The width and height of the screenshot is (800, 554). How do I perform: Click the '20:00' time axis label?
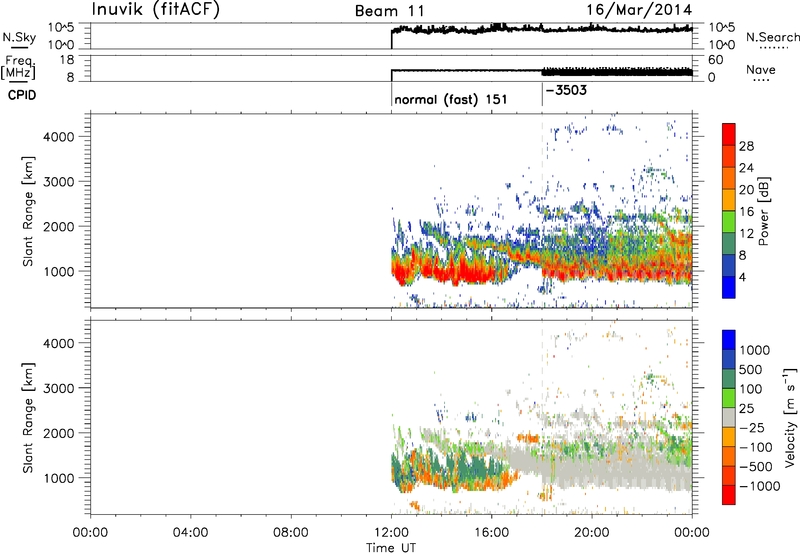(592, 533)
